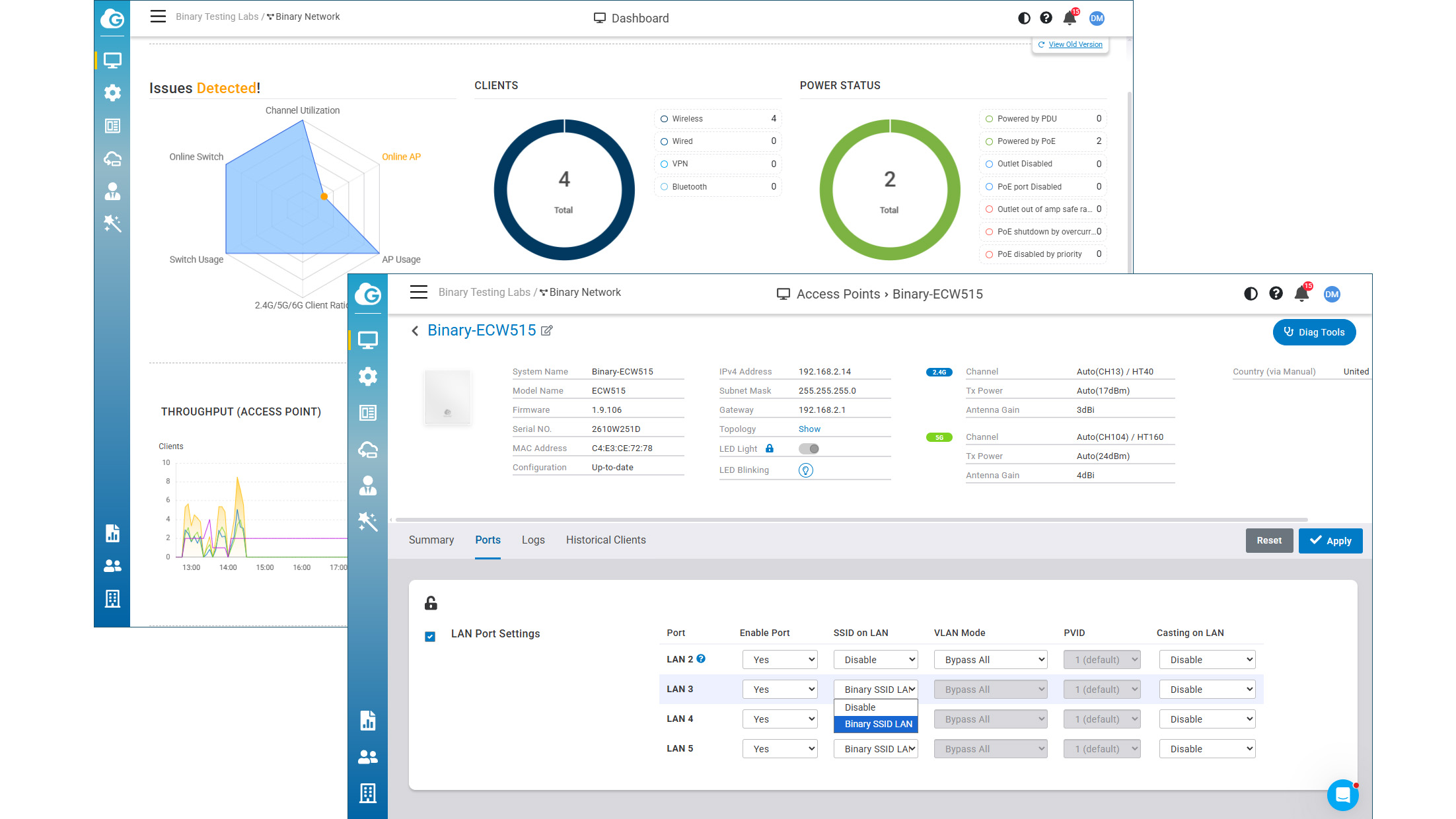The image size is (1456, 819).
Task: Open notifications bell in Dashboard header
Action: pyautogui.click(x=1070, y=18)
